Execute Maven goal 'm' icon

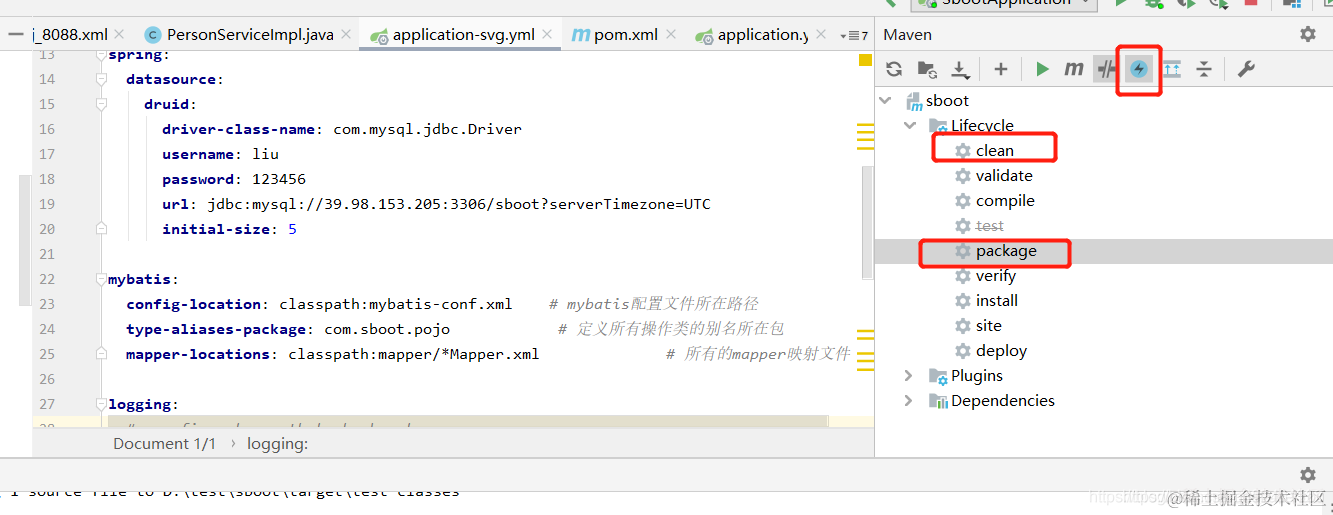[1074, 69]
